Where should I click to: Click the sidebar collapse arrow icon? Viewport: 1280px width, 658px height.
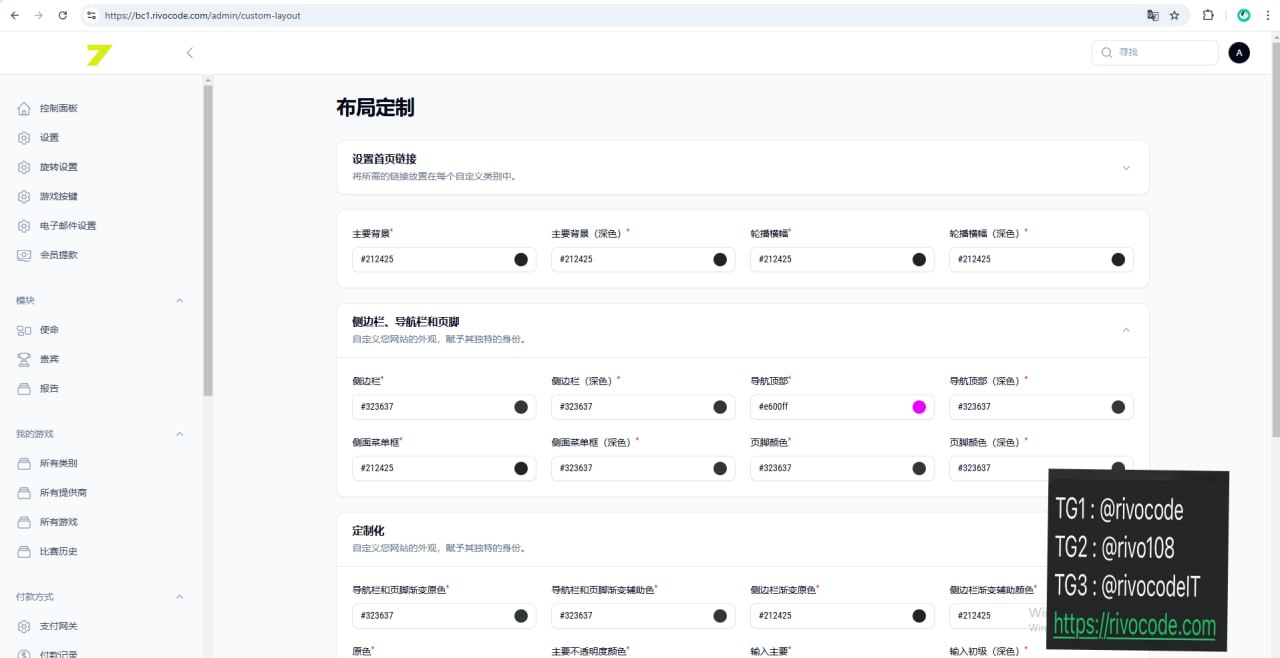coord(190,53)
